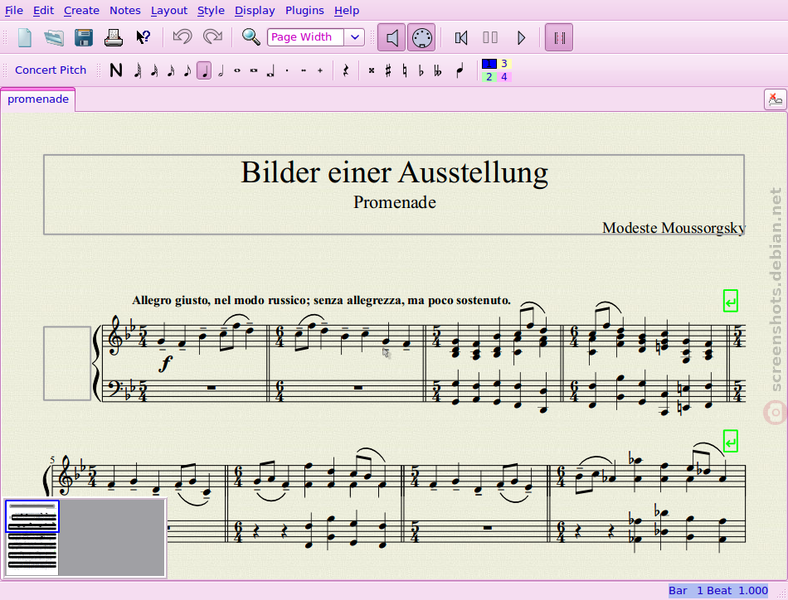Viewport: 788px width, 600px height.
Task: Click the Page Width zoom text field
Action: pos(306,37)
